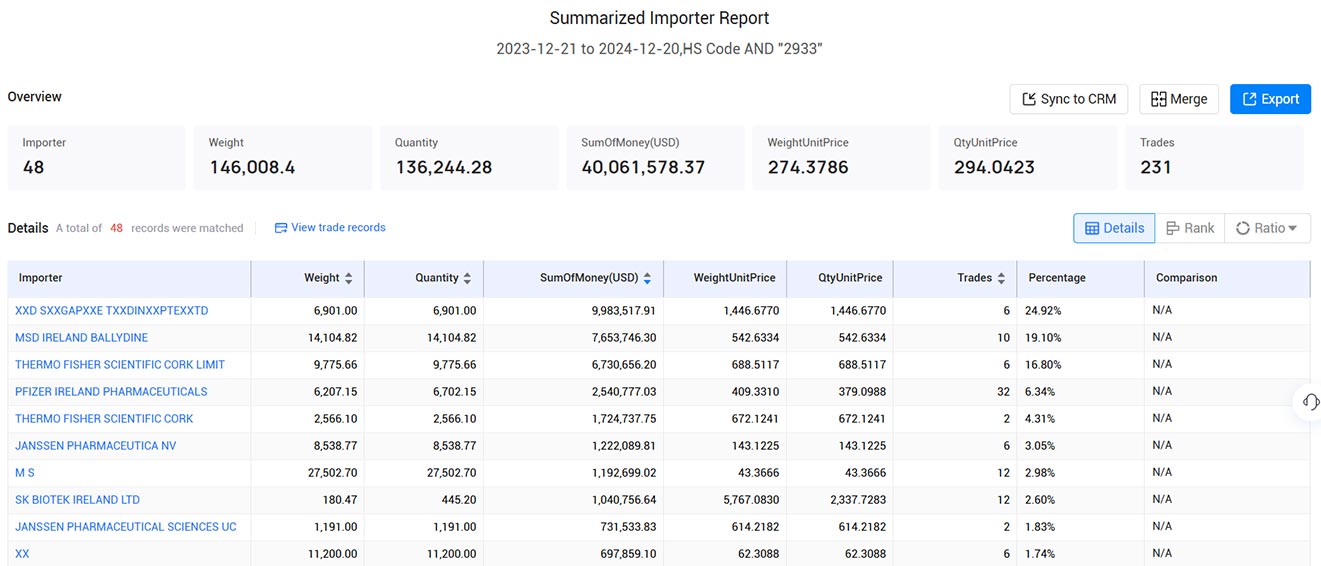
Task: Export the importer report
Action: coord(1270,99)
